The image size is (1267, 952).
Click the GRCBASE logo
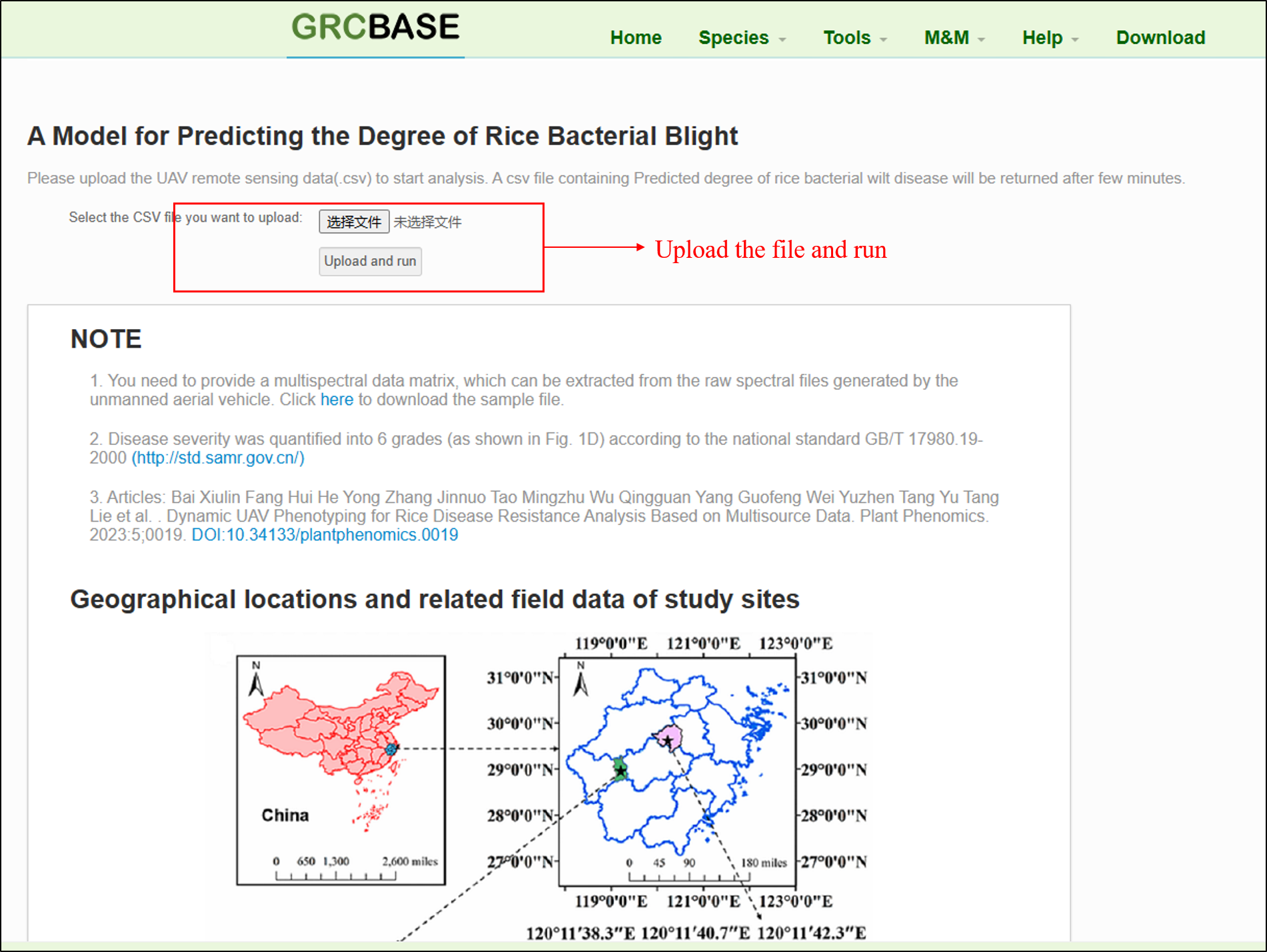(x=375, y=28)
